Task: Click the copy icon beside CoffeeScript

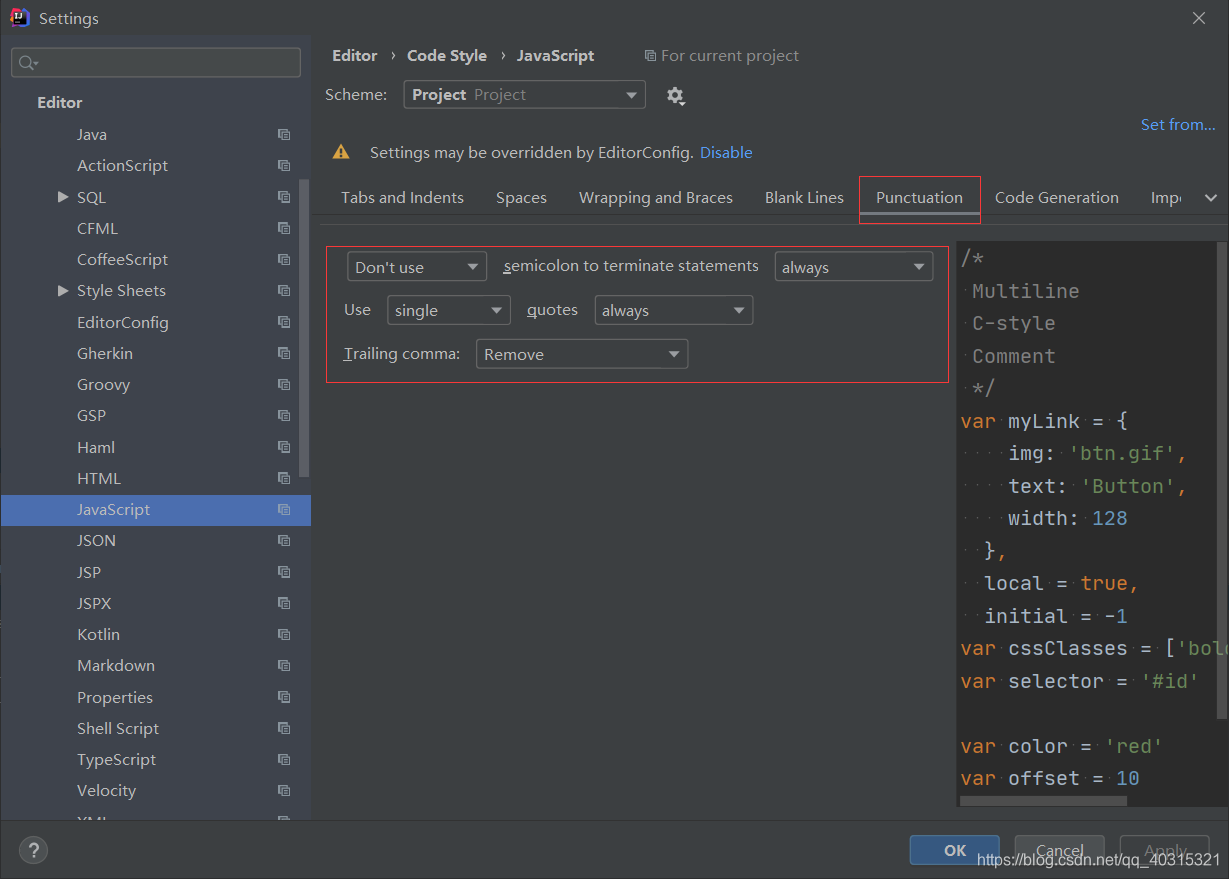Action: (284, 259)
